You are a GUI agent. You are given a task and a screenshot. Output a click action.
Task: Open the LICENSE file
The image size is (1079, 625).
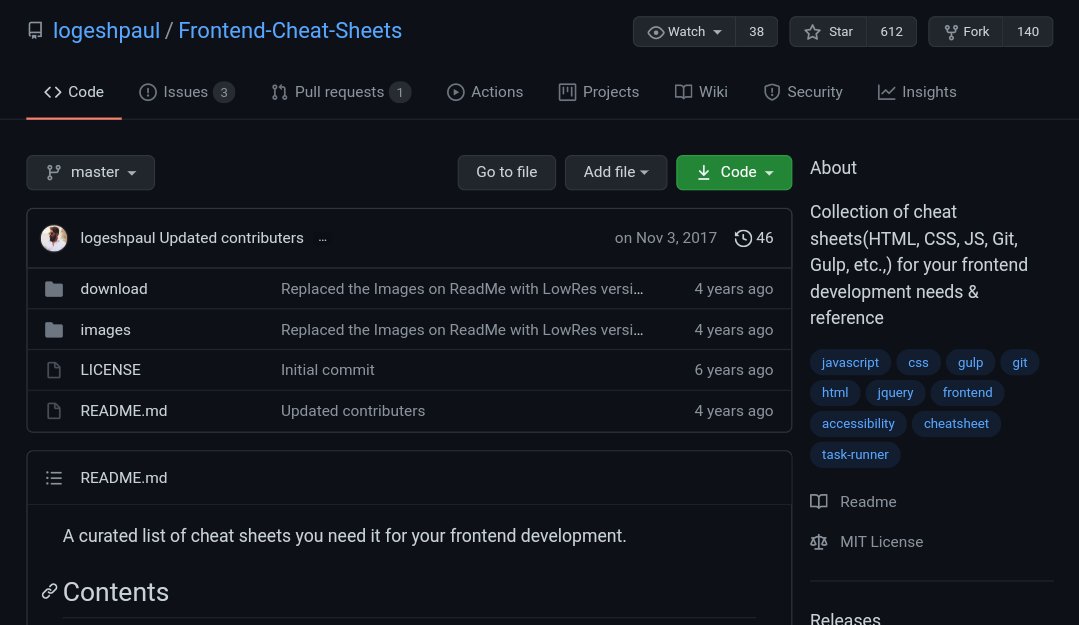click(110, 370)
